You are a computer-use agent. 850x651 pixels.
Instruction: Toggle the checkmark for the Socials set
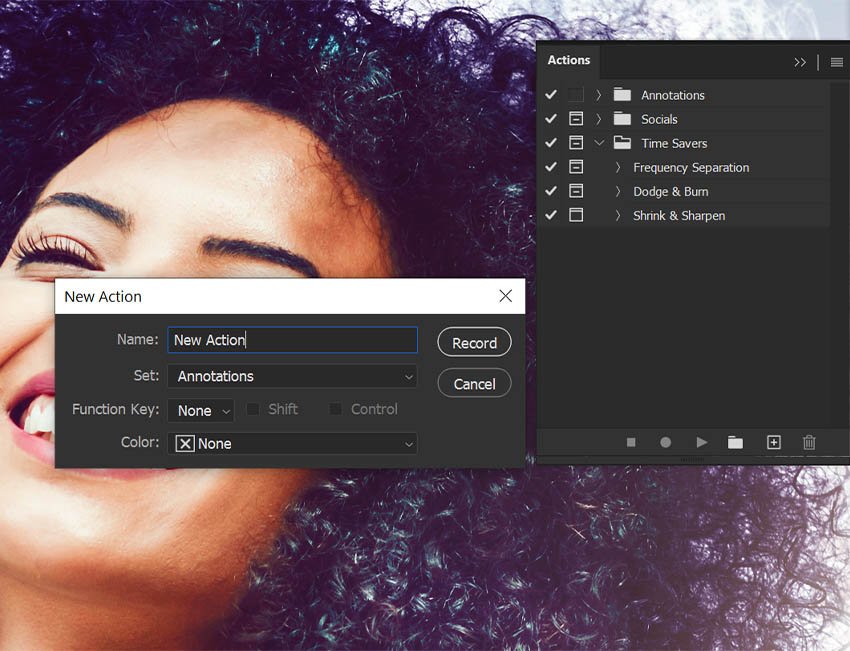pos(551,119)
